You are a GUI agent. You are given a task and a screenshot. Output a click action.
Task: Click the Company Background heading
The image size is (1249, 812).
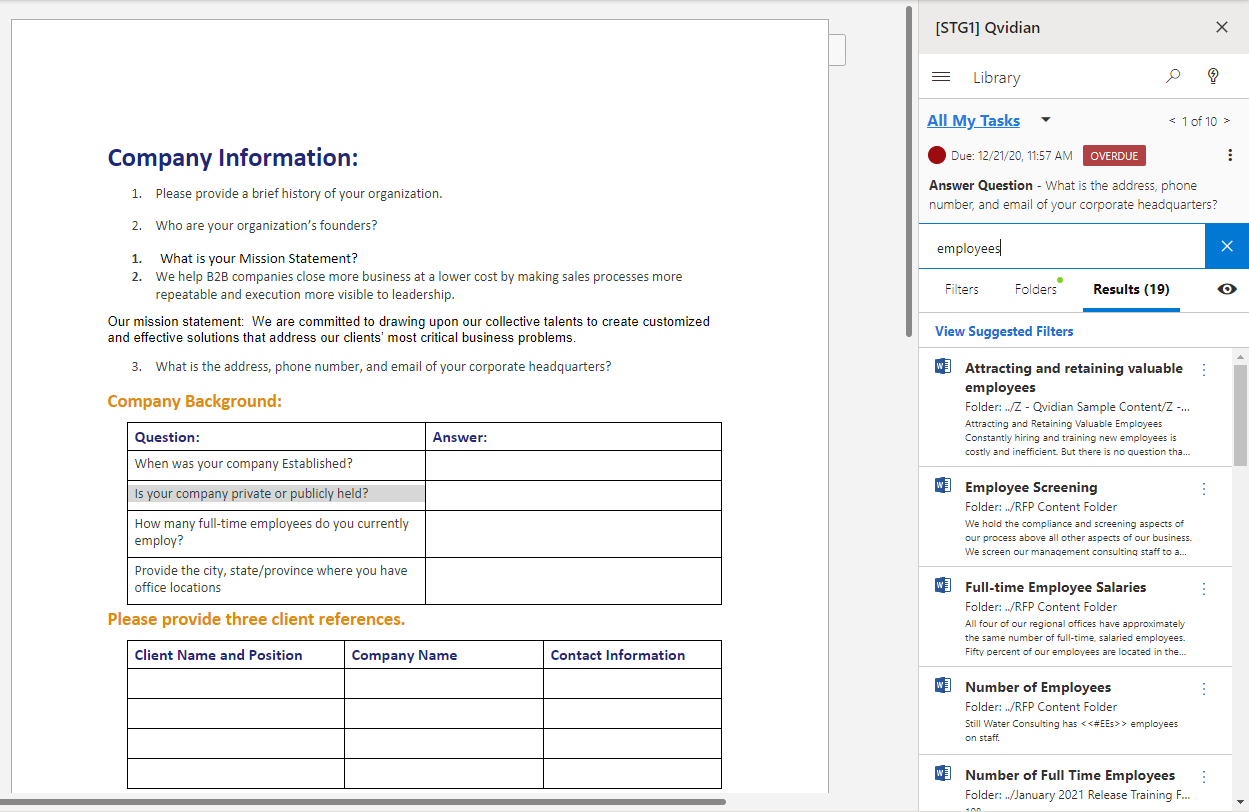click(x=195, y=401)
